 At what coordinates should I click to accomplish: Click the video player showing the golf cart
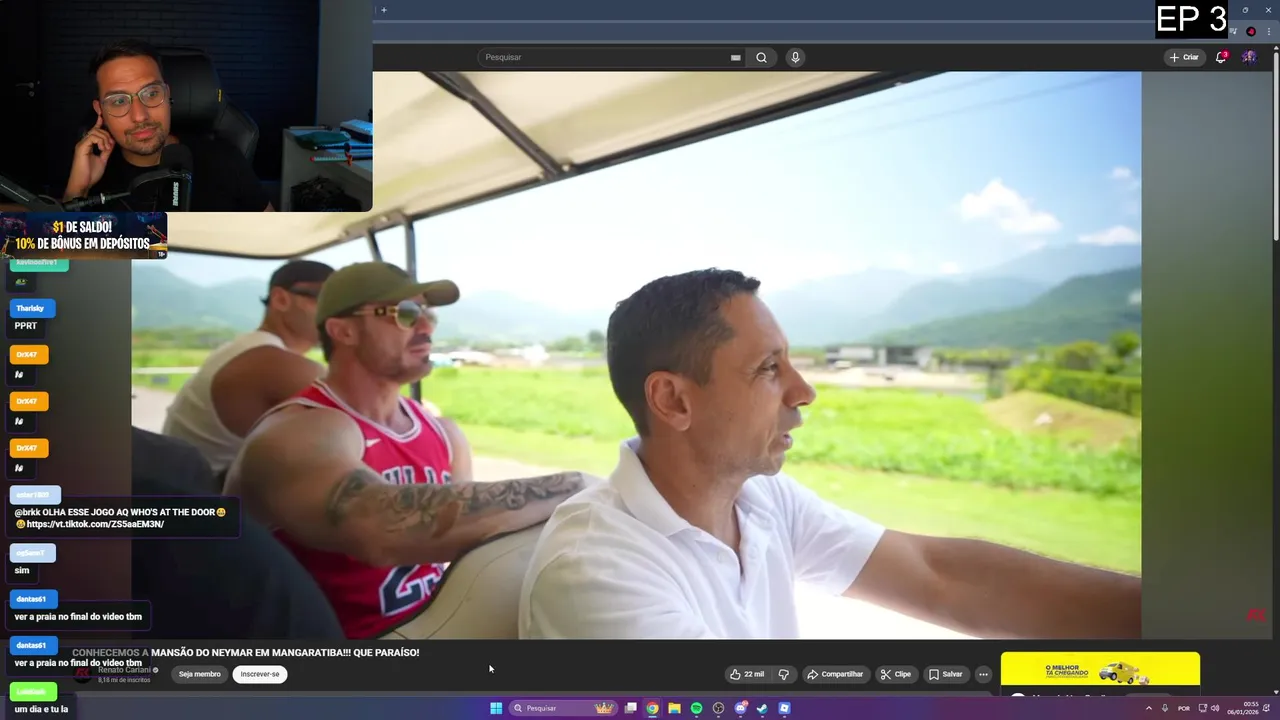coord(636,355)
